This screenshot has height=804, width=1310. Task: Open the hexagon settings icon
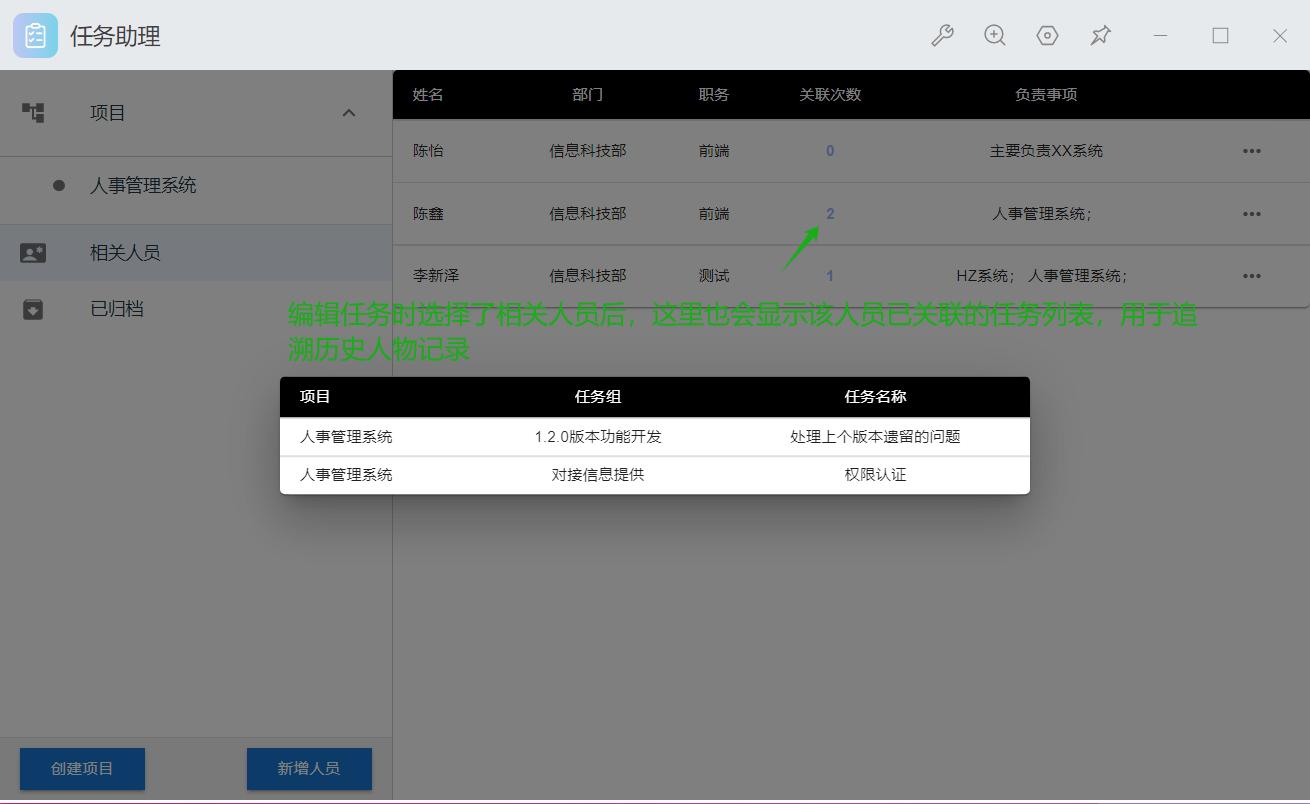1047,36
